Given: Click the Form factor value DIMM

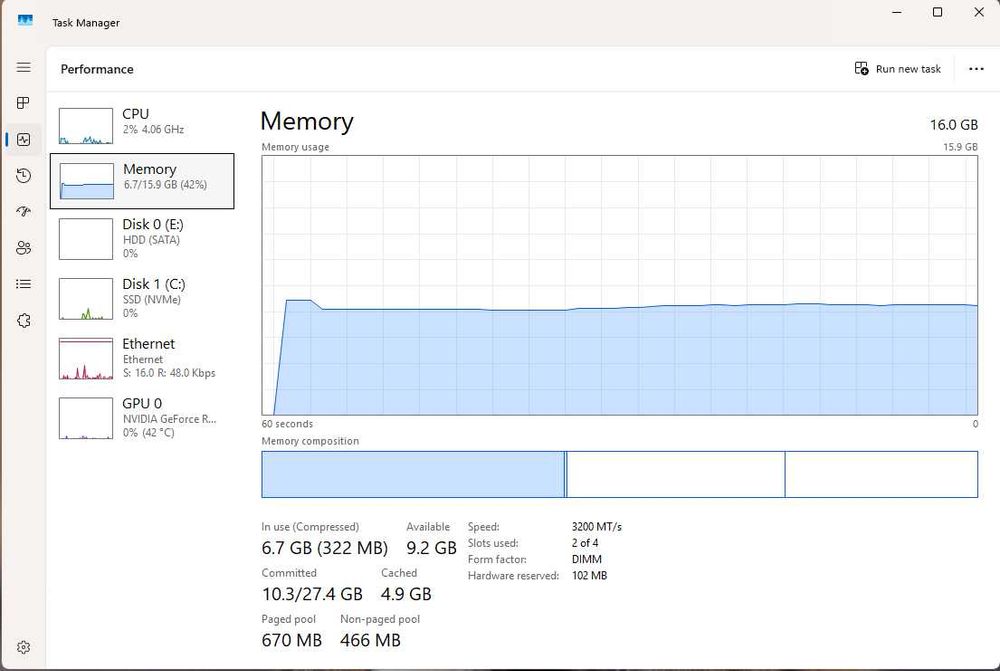Looking at the screenshot, I should click(x=586, y=559).
